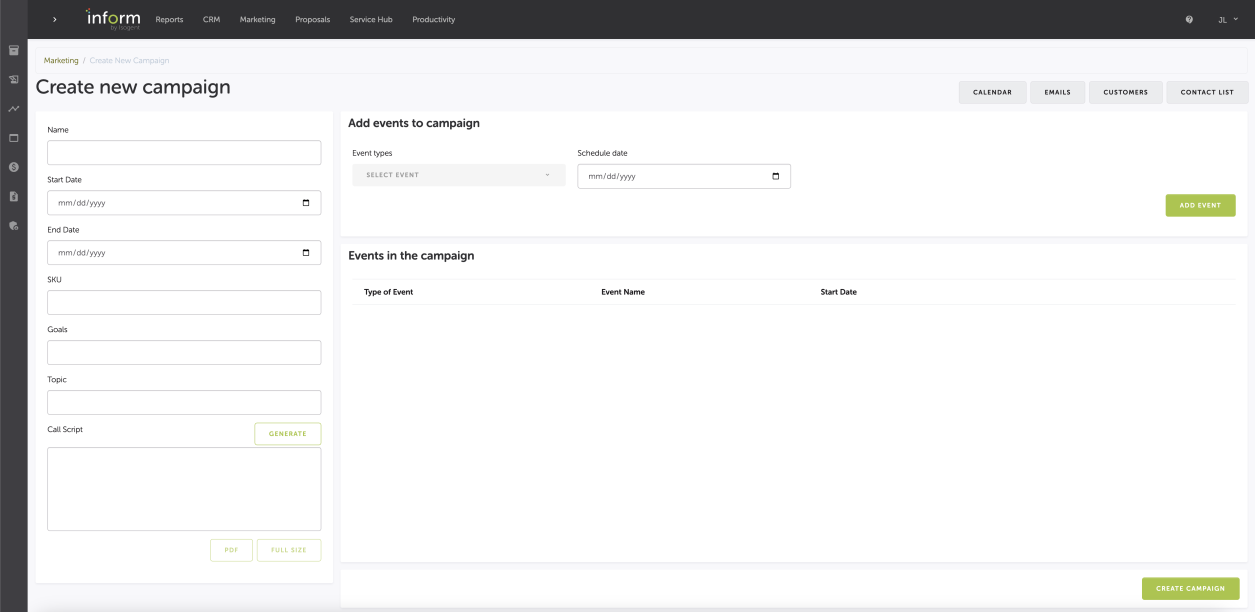Open the End Date calendar picker icon
This screenshot has width=1255, height=612.
pyautogui.click(x=306, y=252)
